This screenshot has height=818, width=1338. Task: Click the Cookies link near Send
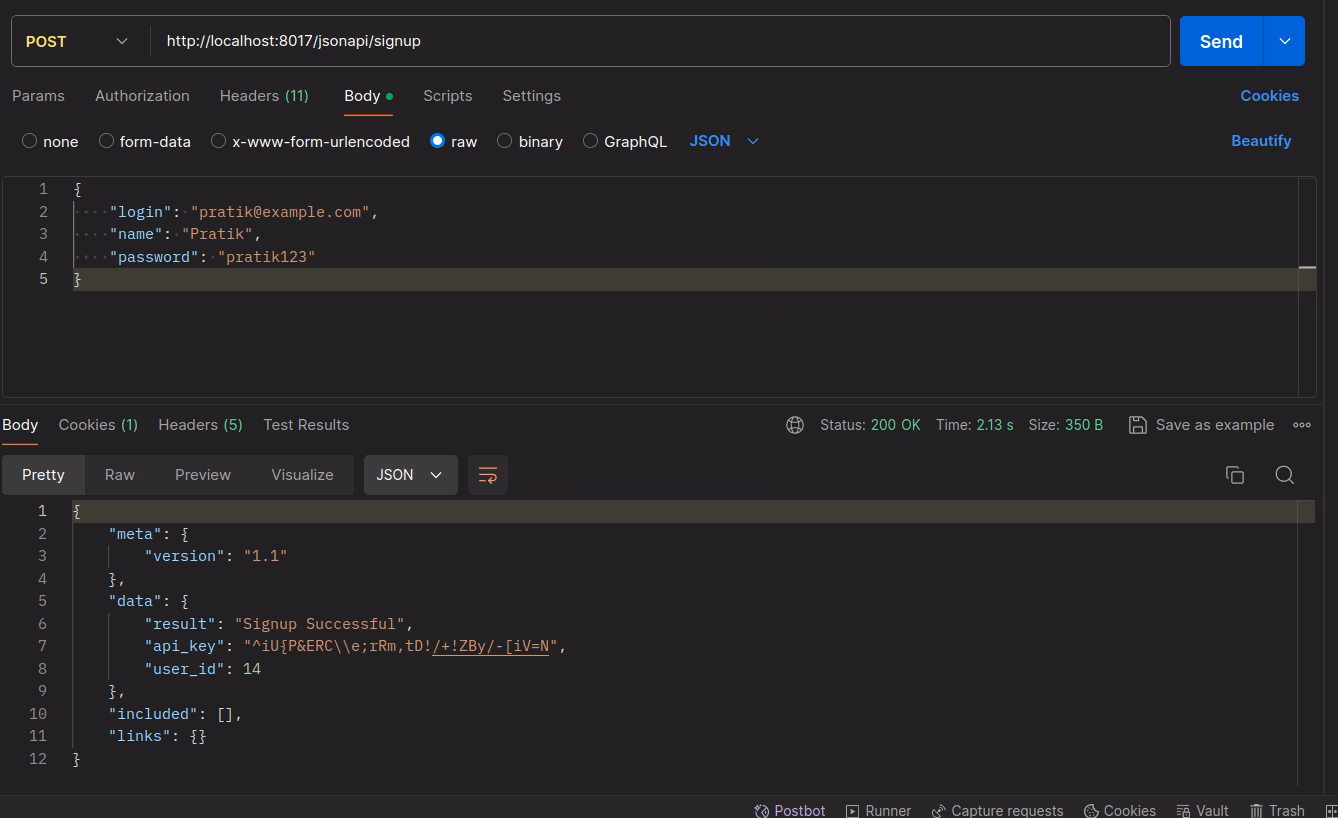tap(1269, 96)
